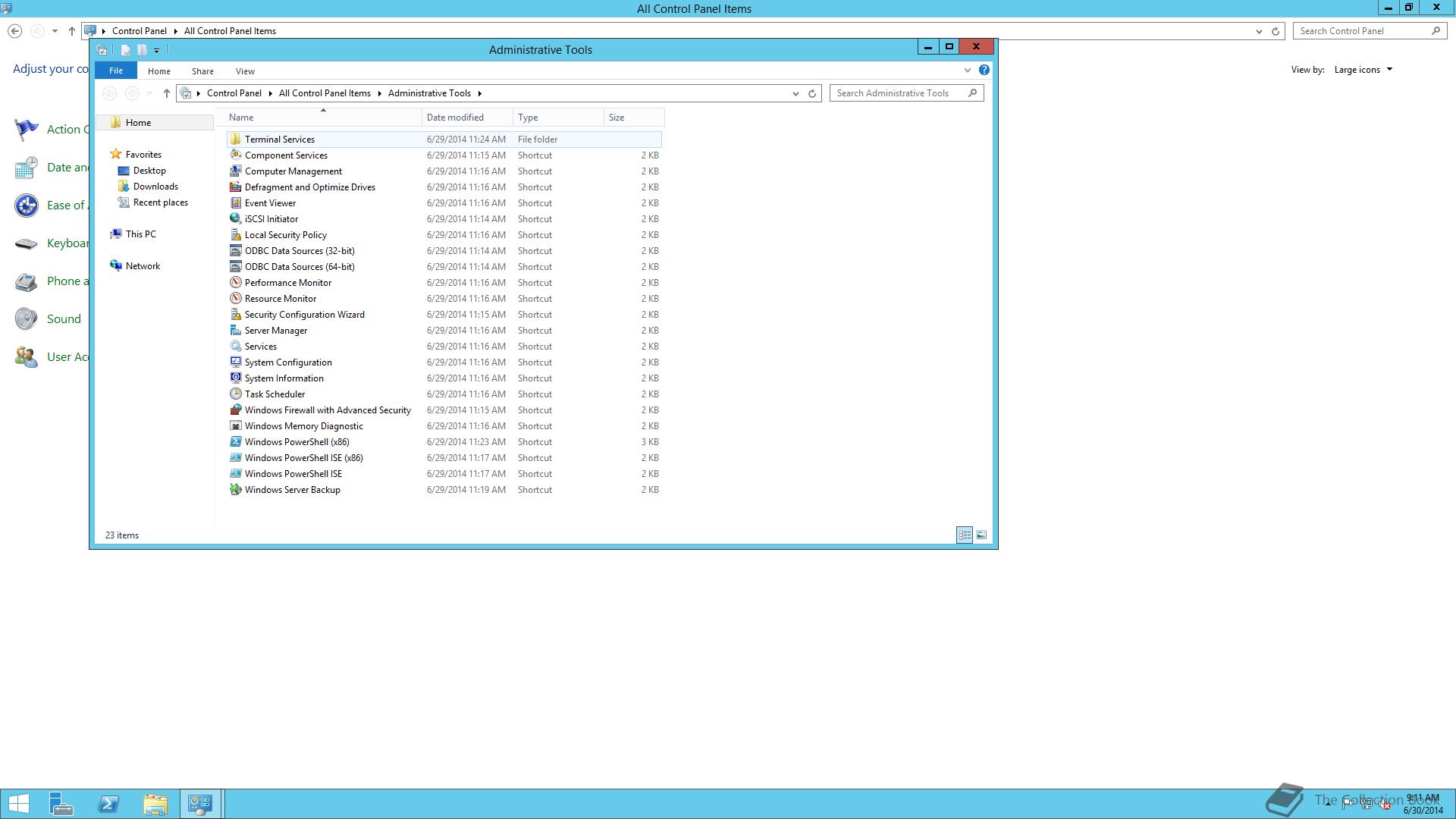This screenshot has width=1456, height=819.
Task: Select the Task Scheduler clock icon
Action: point(236,394)
